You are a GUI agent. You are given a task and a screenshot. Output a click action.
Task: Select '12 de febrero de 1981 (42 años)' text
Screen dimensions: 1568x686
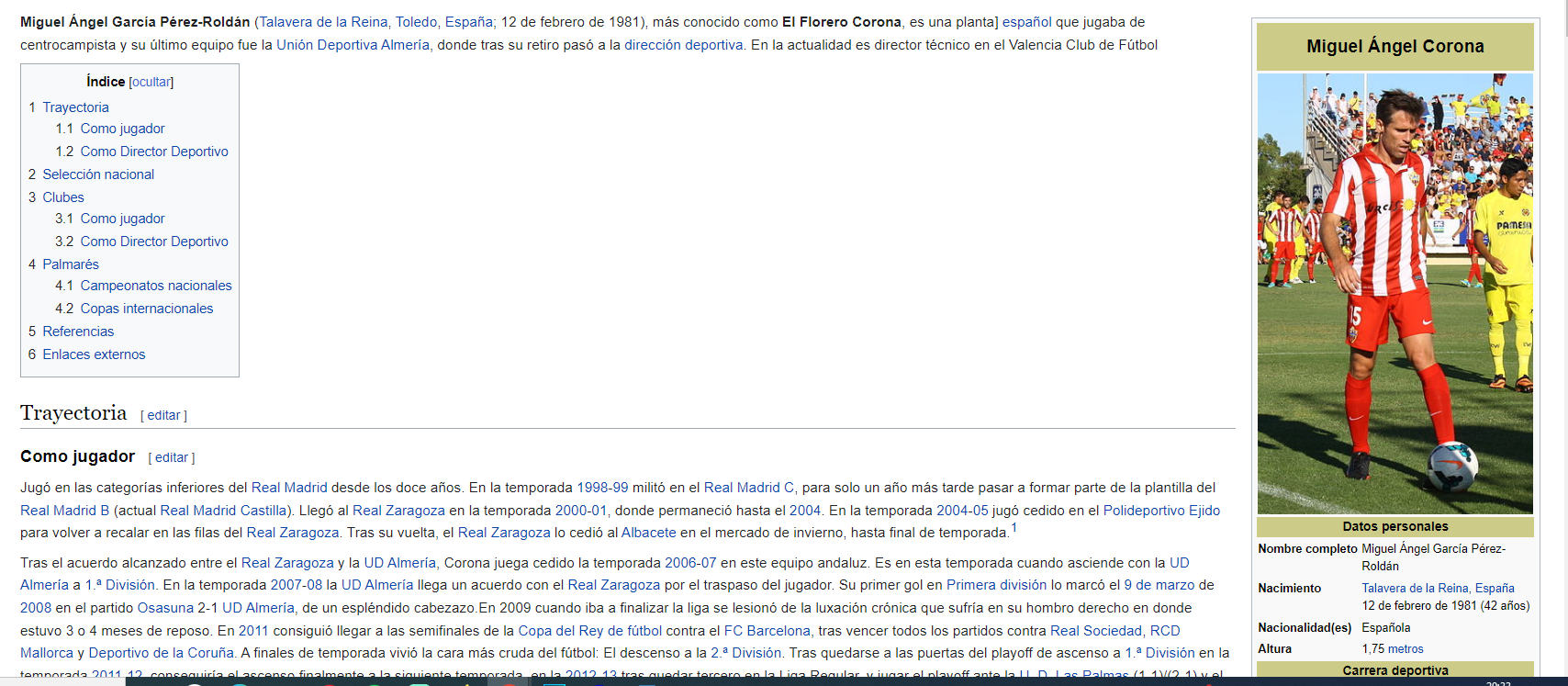coord(1445,606)
